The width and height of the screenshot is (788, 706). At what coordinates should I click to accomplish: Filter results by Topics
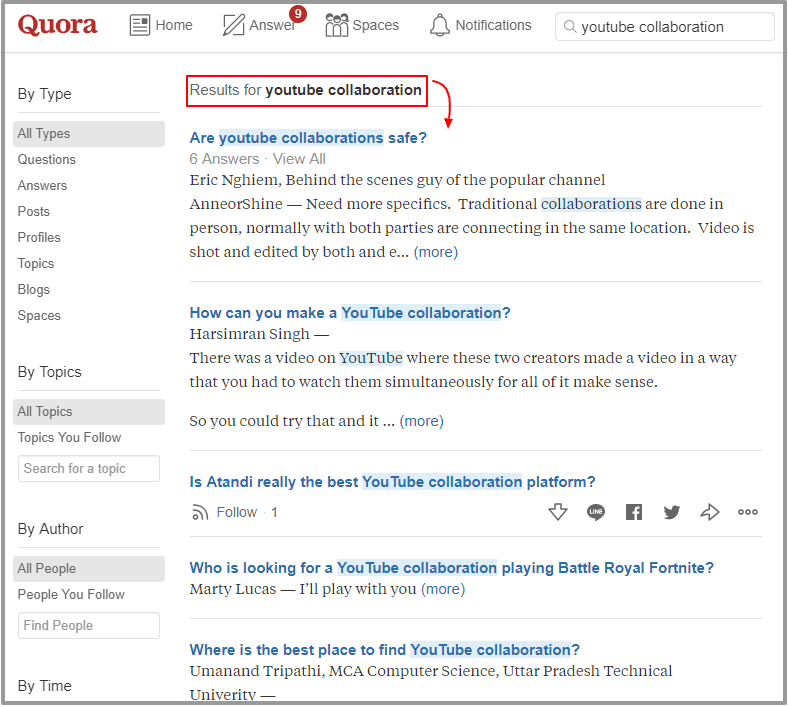[x=36, y=263]
